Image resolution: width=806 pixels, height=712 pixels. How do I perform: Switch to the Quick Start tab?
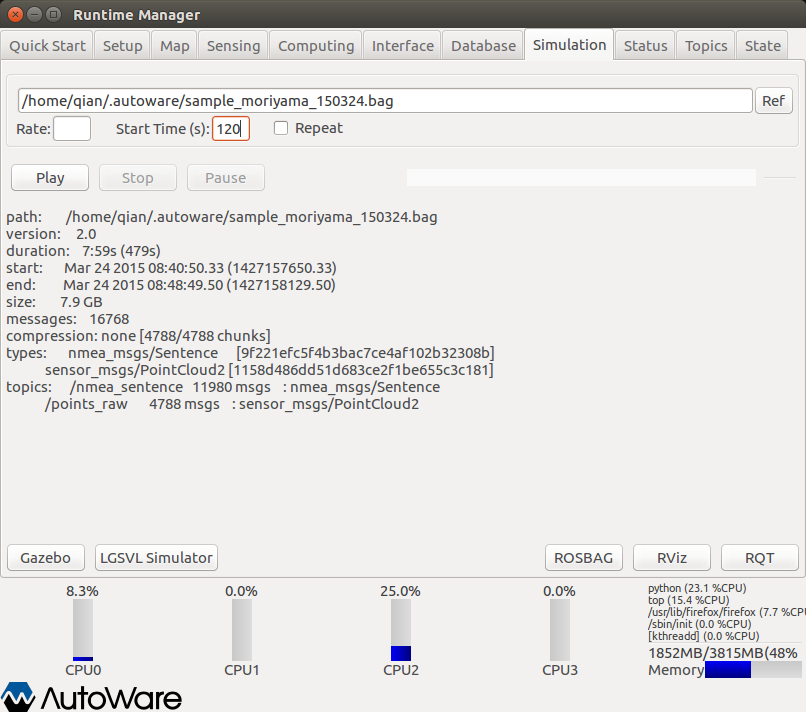pos(47,46)
